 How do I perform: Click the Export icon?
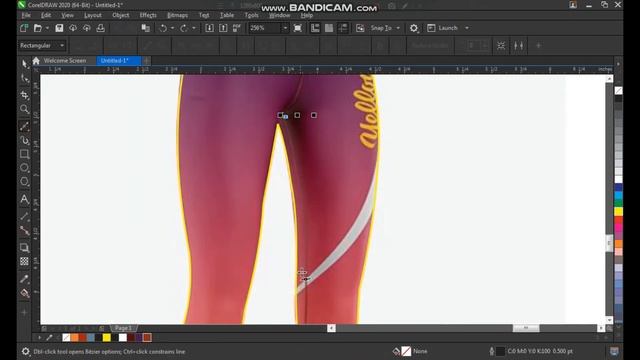[223, 28]
